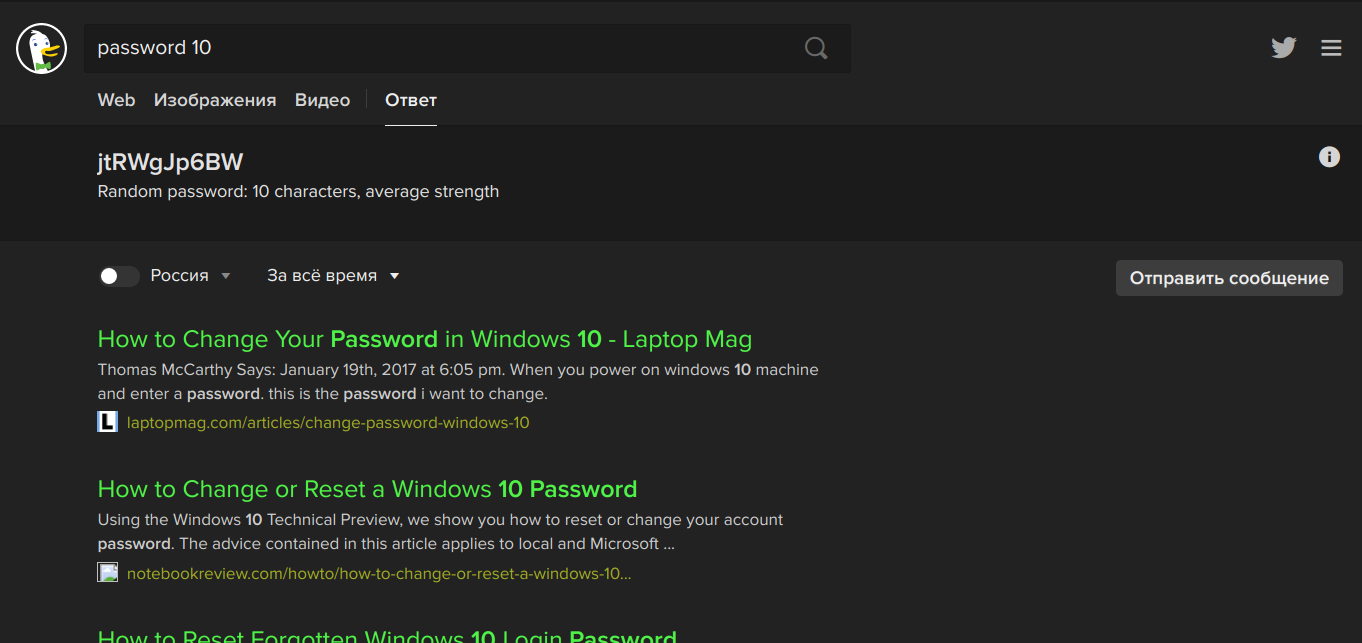Open the Laptop Mag Change Your Password result
Image resolution: width=1362 pixels, height=643 pixels.
(x=425, y=339)
